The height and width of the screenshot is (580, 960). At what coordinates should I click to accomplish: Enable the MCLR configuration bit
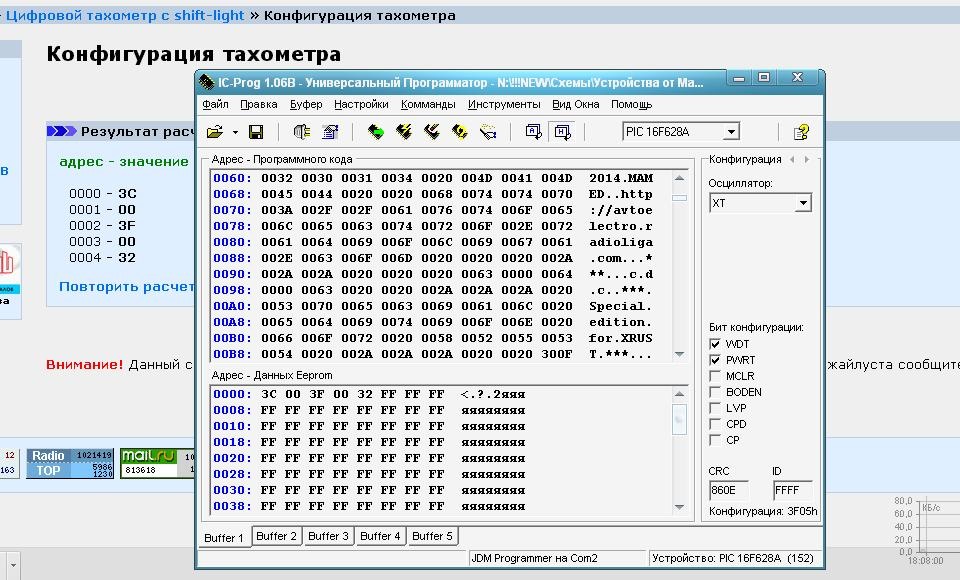pos(714,376)
